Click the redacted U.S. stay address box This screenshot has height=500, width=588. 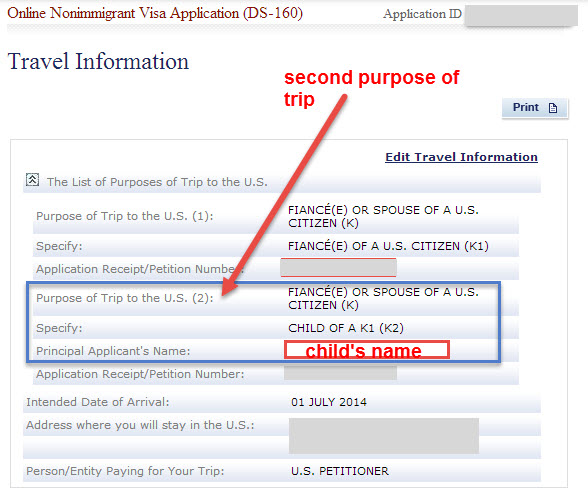(384, 436)
